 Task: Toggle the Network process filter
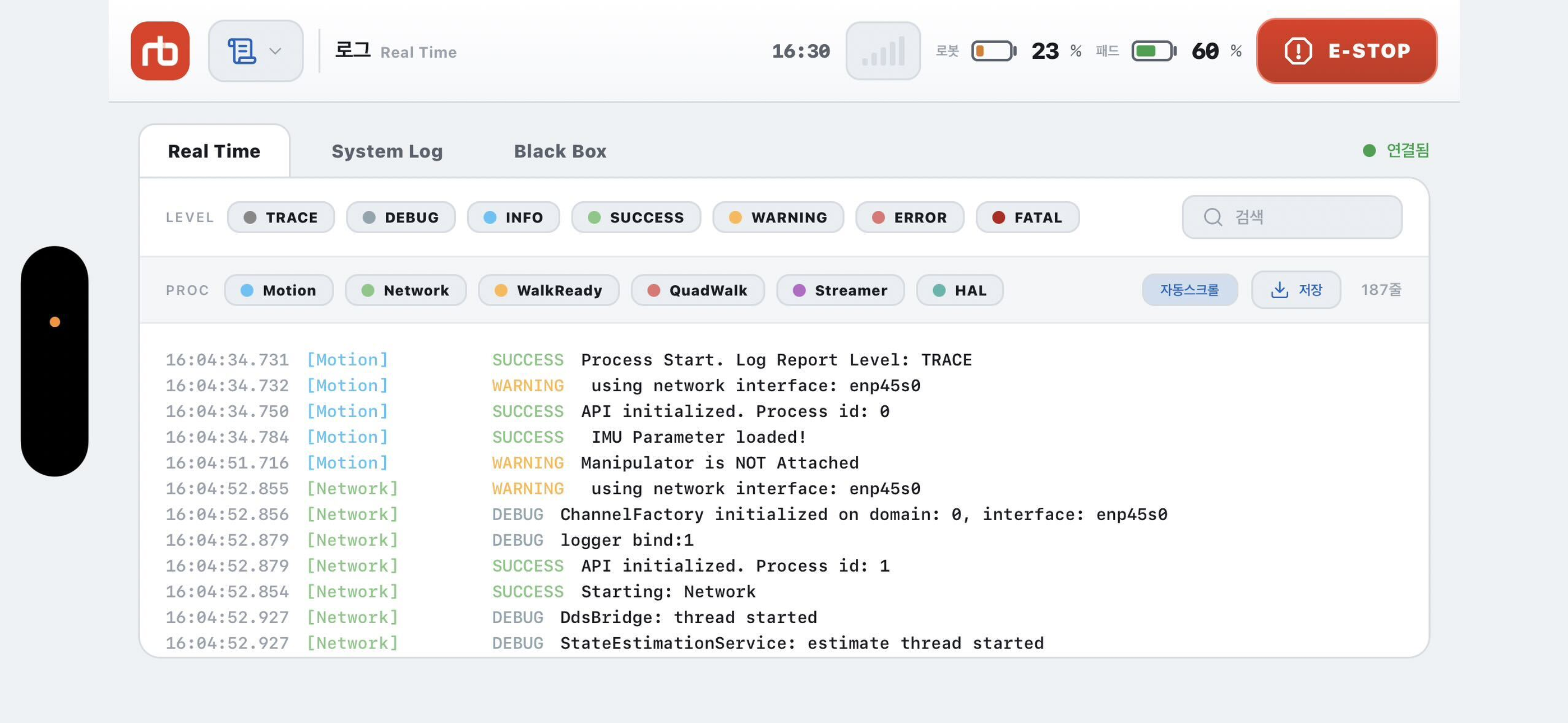click(x=405, y=290)
